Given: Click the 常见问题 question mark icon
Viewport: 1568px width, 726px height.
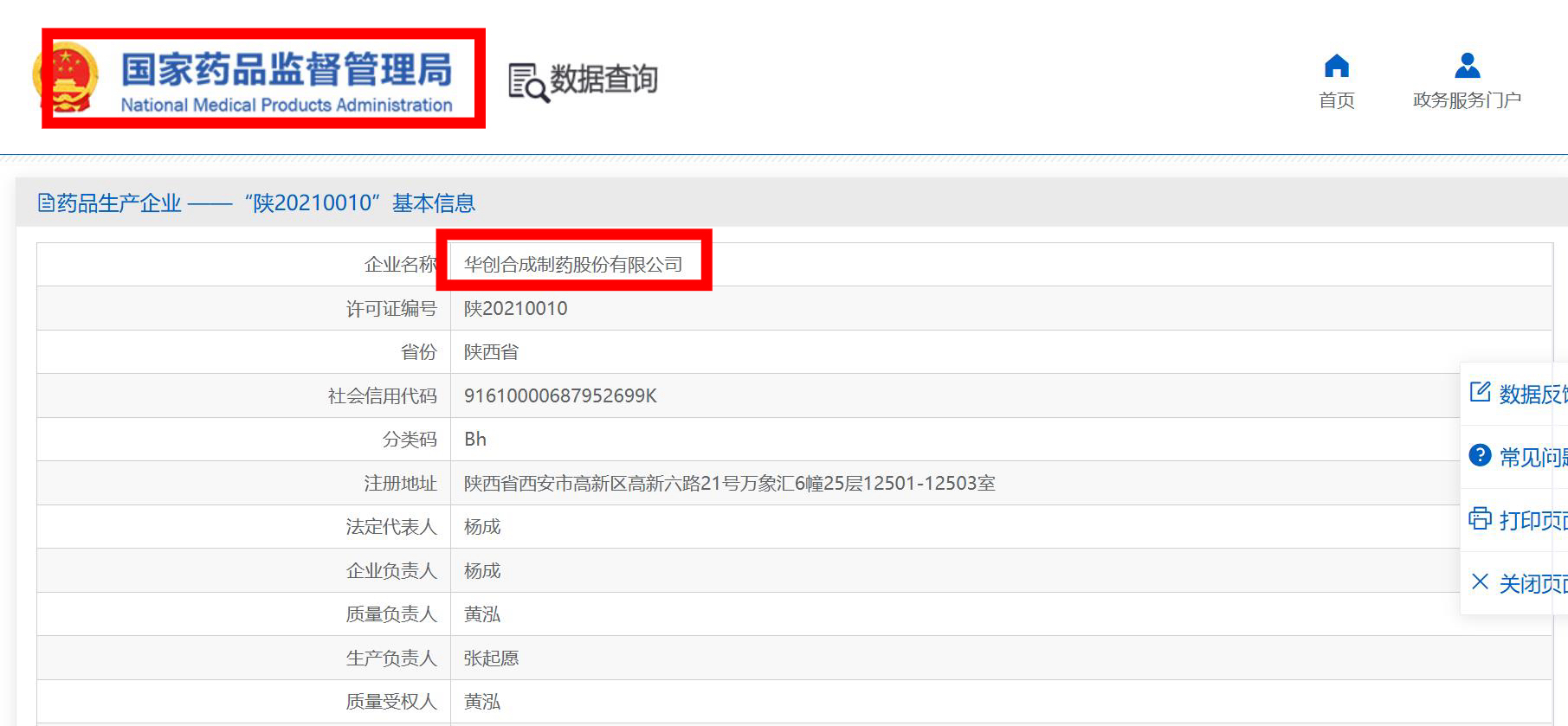Looking at the screenshot, I should [1481, 455].
